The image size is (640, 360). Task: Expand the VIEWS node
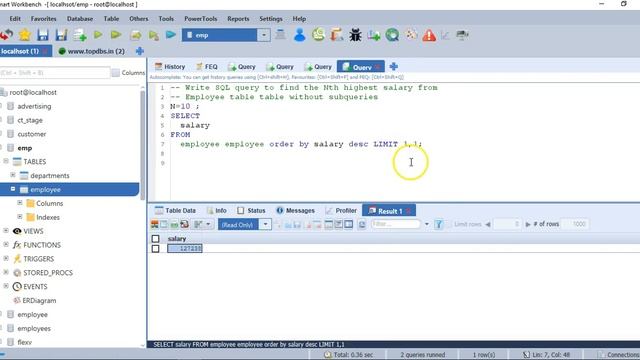click(6, 231)
